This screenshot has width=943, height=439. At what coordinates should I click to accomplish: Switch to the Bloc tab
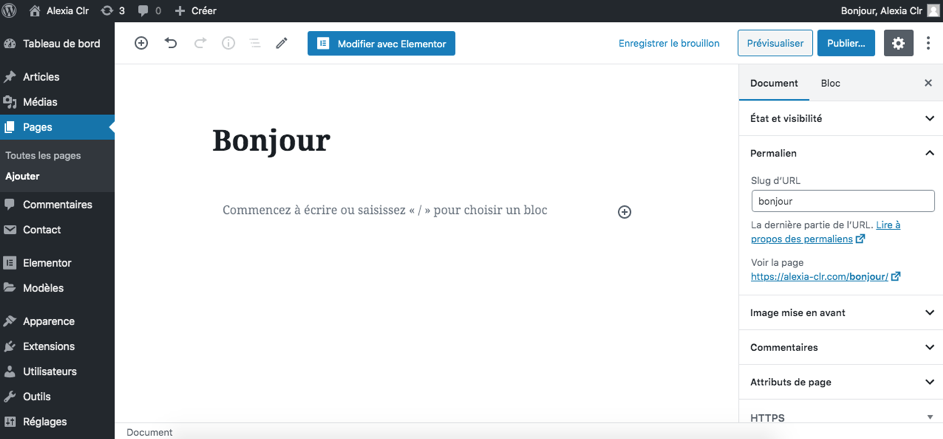coord(831,83)
